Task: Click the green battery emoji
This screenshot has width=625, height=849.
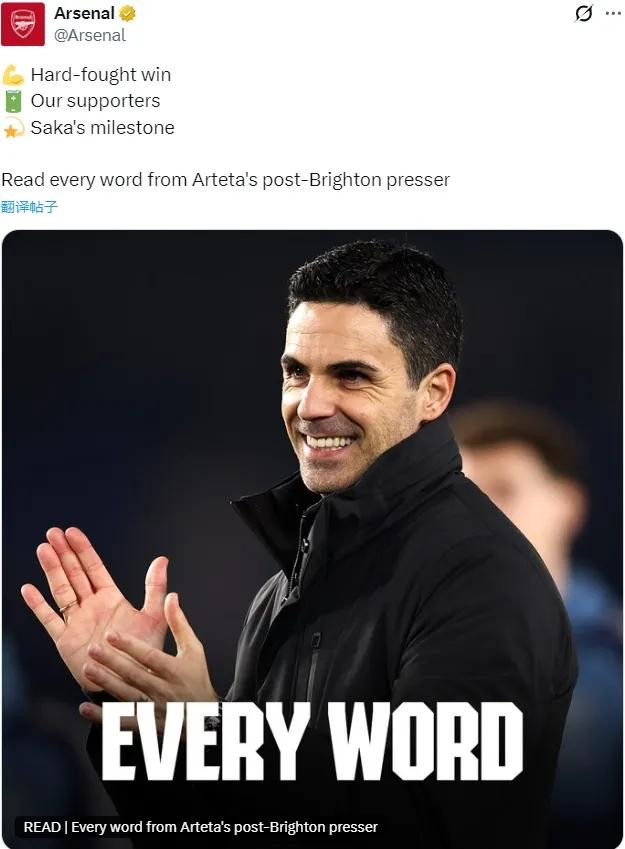Action: [13, 101]
